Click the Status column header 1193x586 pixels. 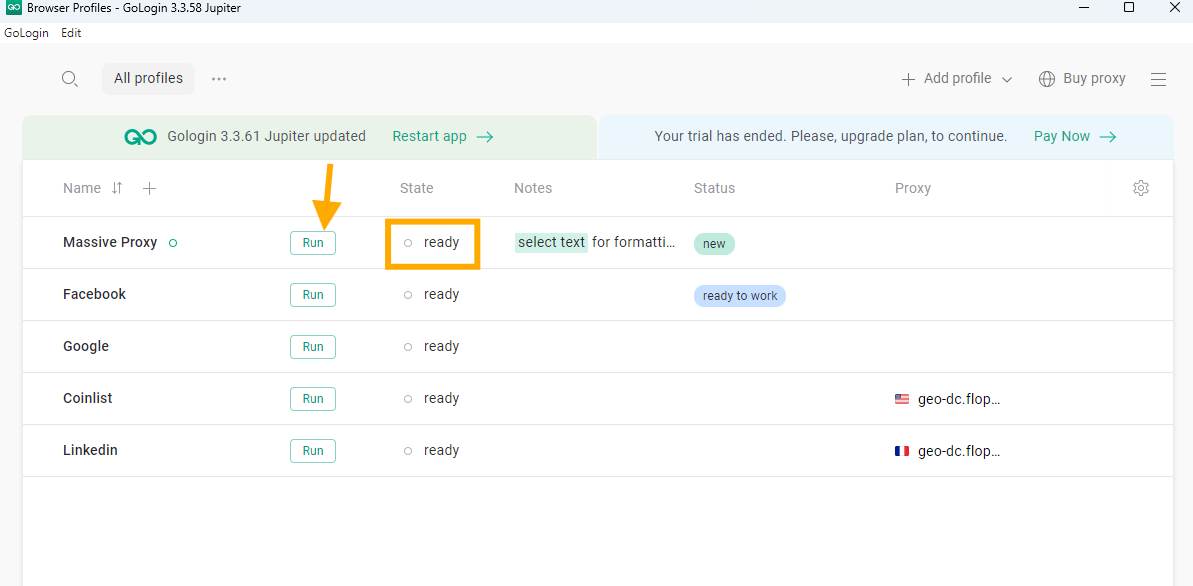714,188
